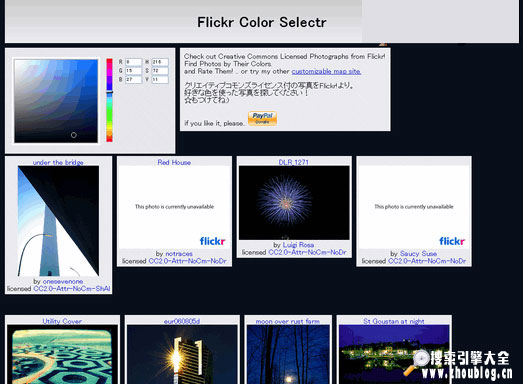Visit author Saucy Suse's page

(418, 254)
